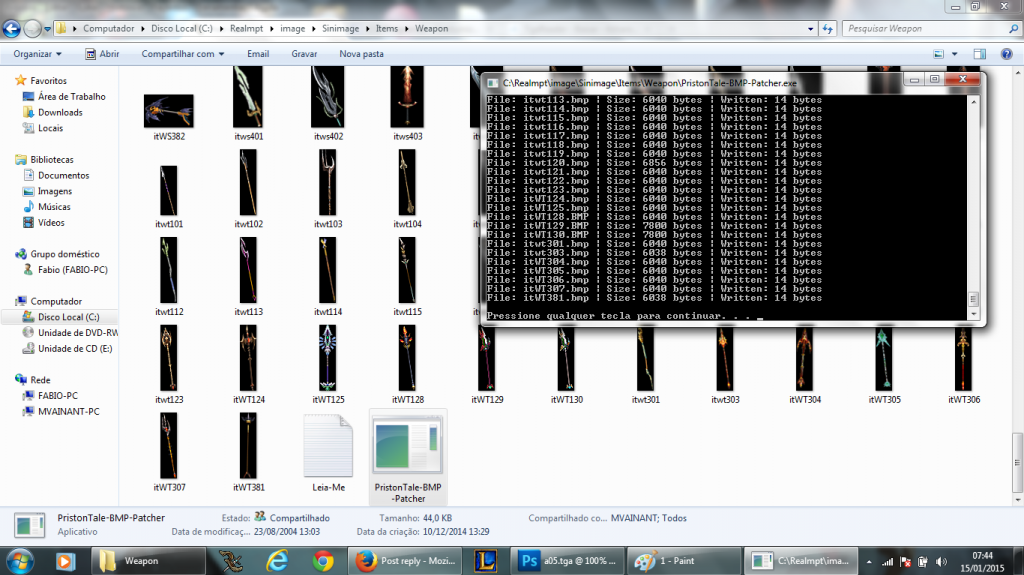Open the Compartilhar com dropdown
This screenshot has width=1024, height=575.
click(183, 54)
